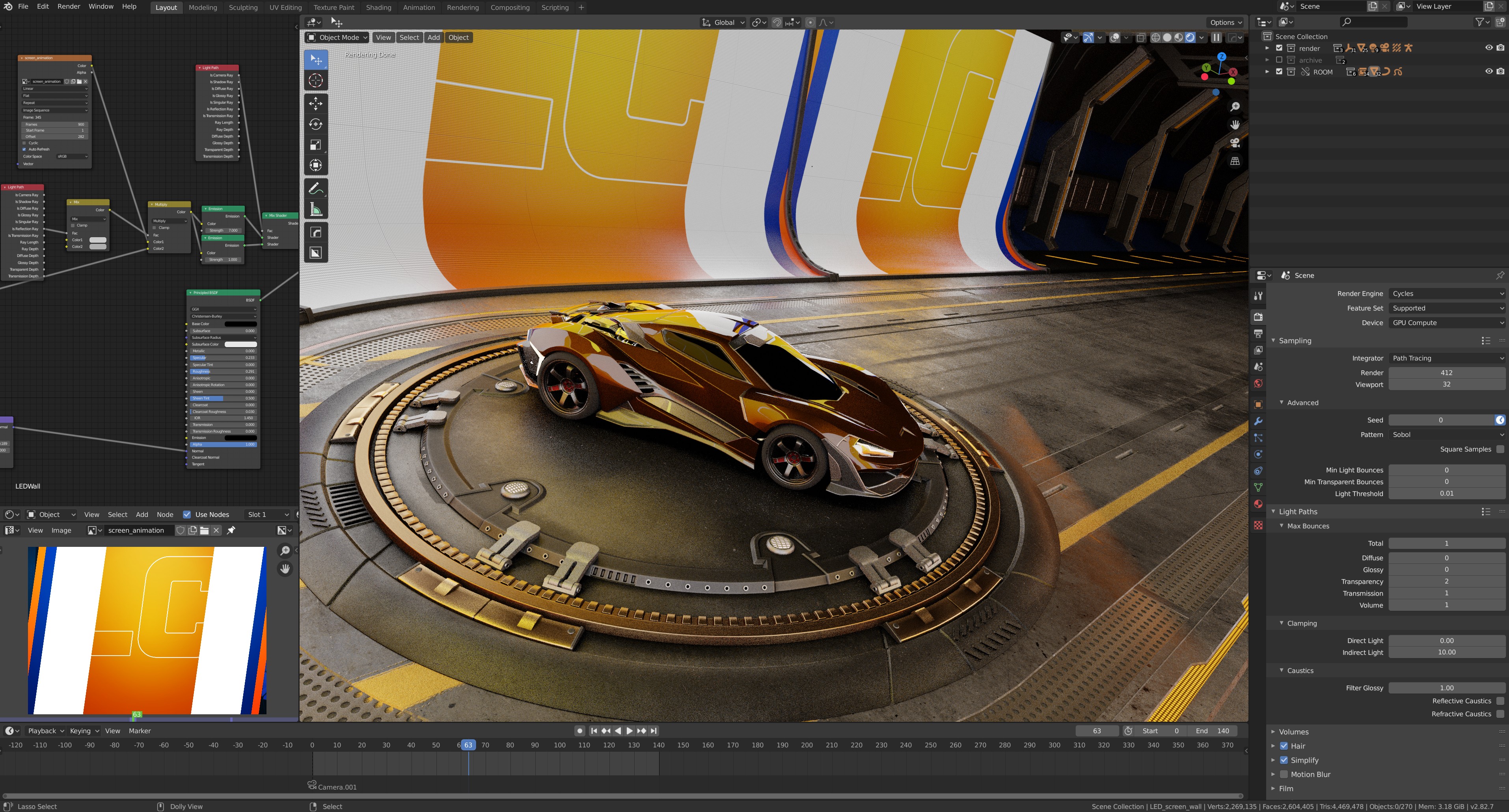Select the Material Properties tab
This screenshot has height=812, width=1509.
1258,504
